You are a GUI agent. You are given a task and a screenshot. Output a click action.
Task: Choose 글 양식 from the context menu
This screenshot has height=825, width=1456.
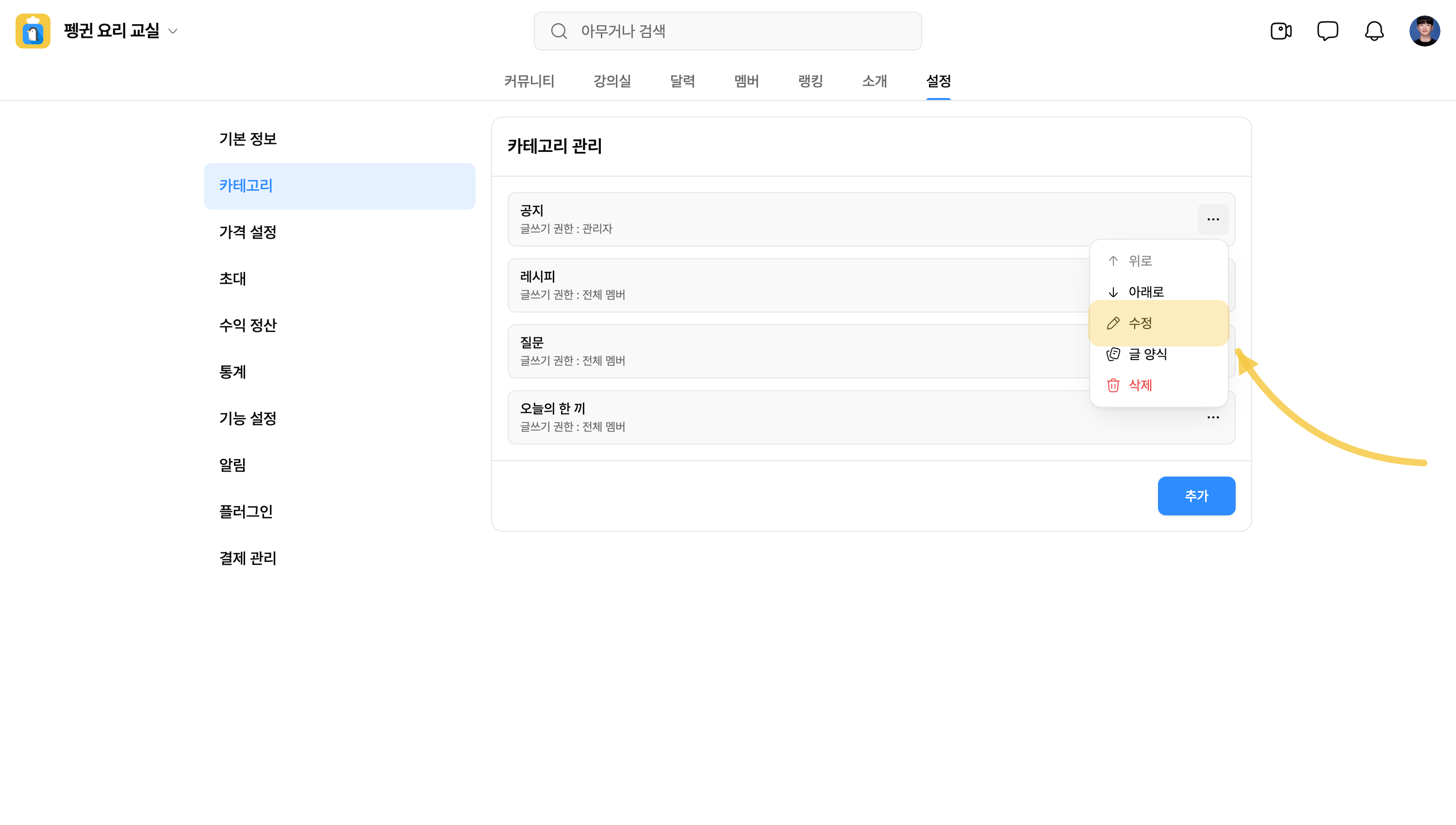[x=1158, y=354]
